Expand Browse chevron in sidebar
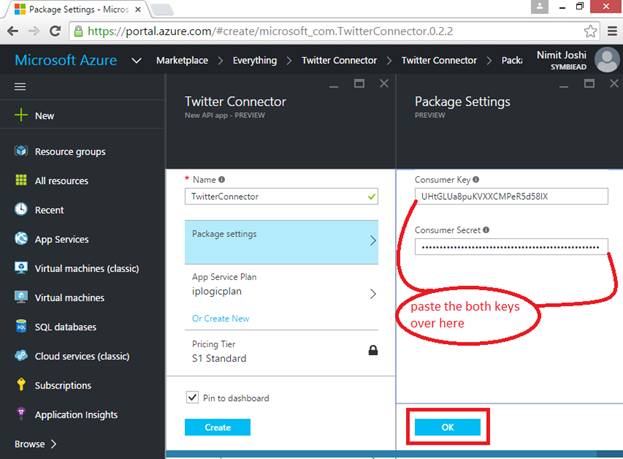 54,444
